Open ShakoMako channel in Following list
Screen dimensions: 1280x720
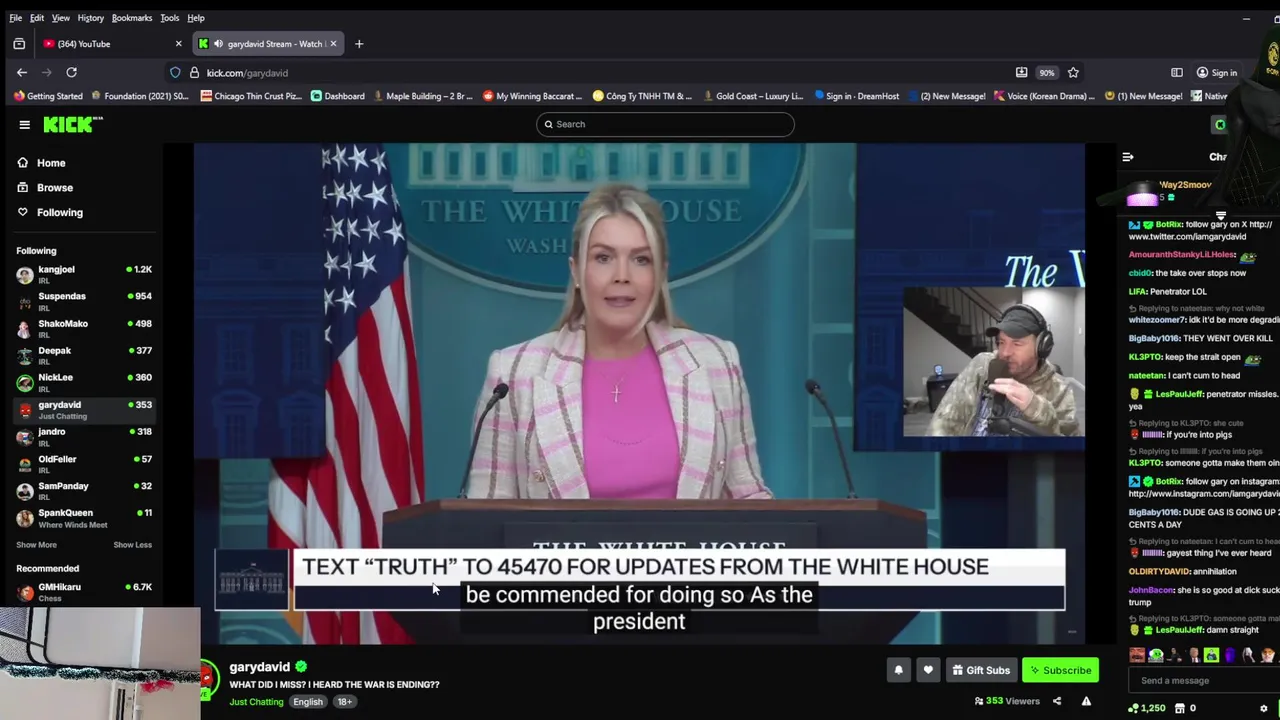click(84, 328)
